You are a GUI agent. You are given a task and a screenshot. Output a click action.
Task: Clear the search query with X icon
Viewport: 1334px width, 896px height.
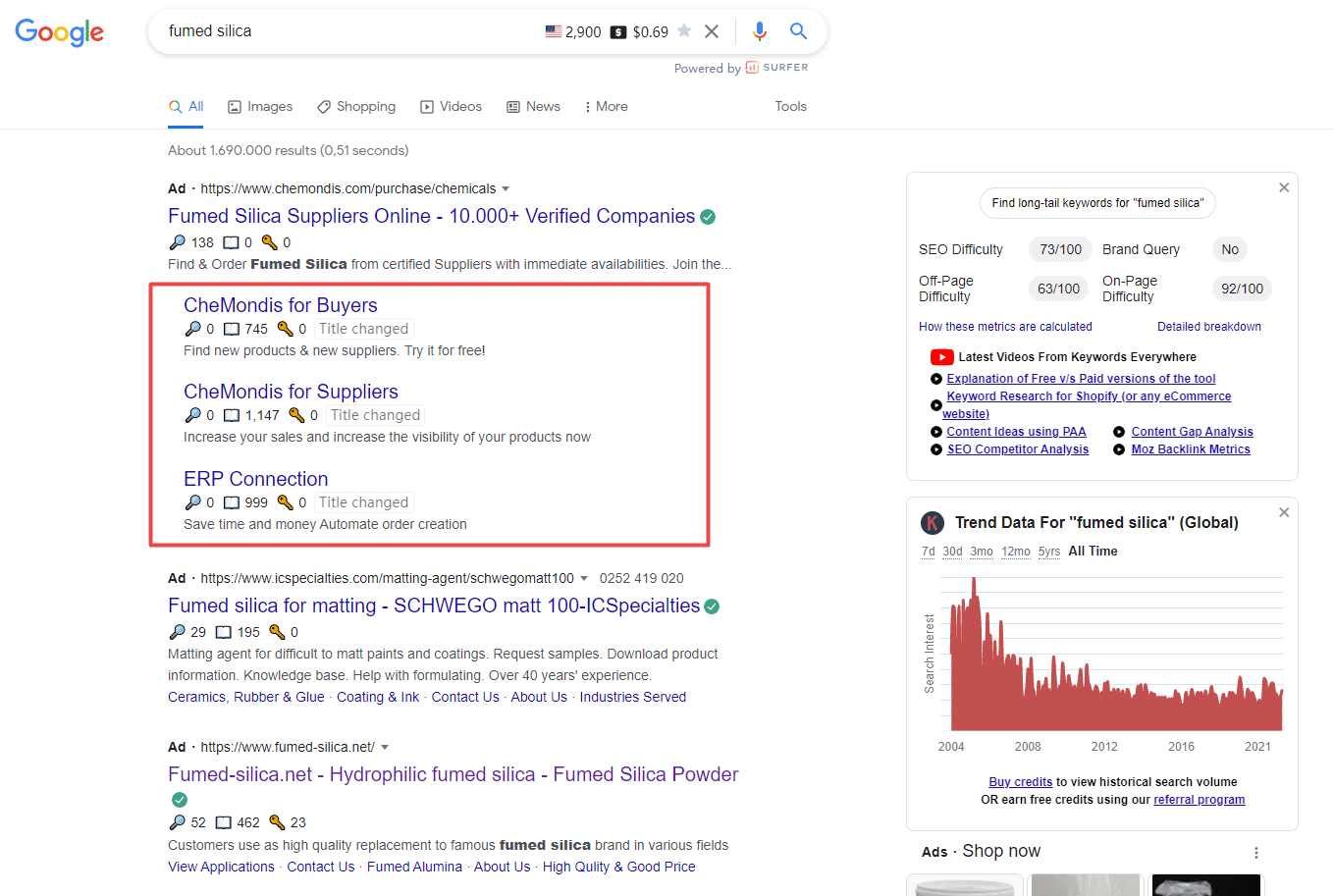712,31
